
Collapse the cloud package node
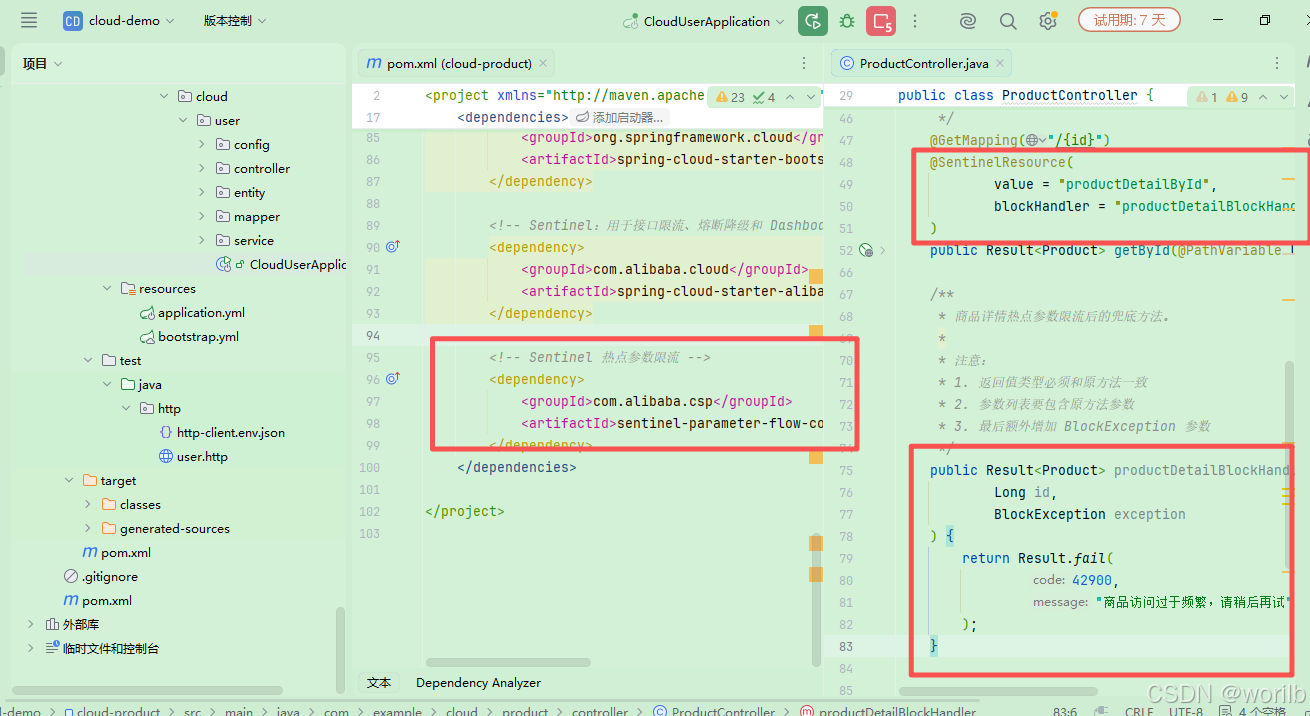(x=164, y=97)
